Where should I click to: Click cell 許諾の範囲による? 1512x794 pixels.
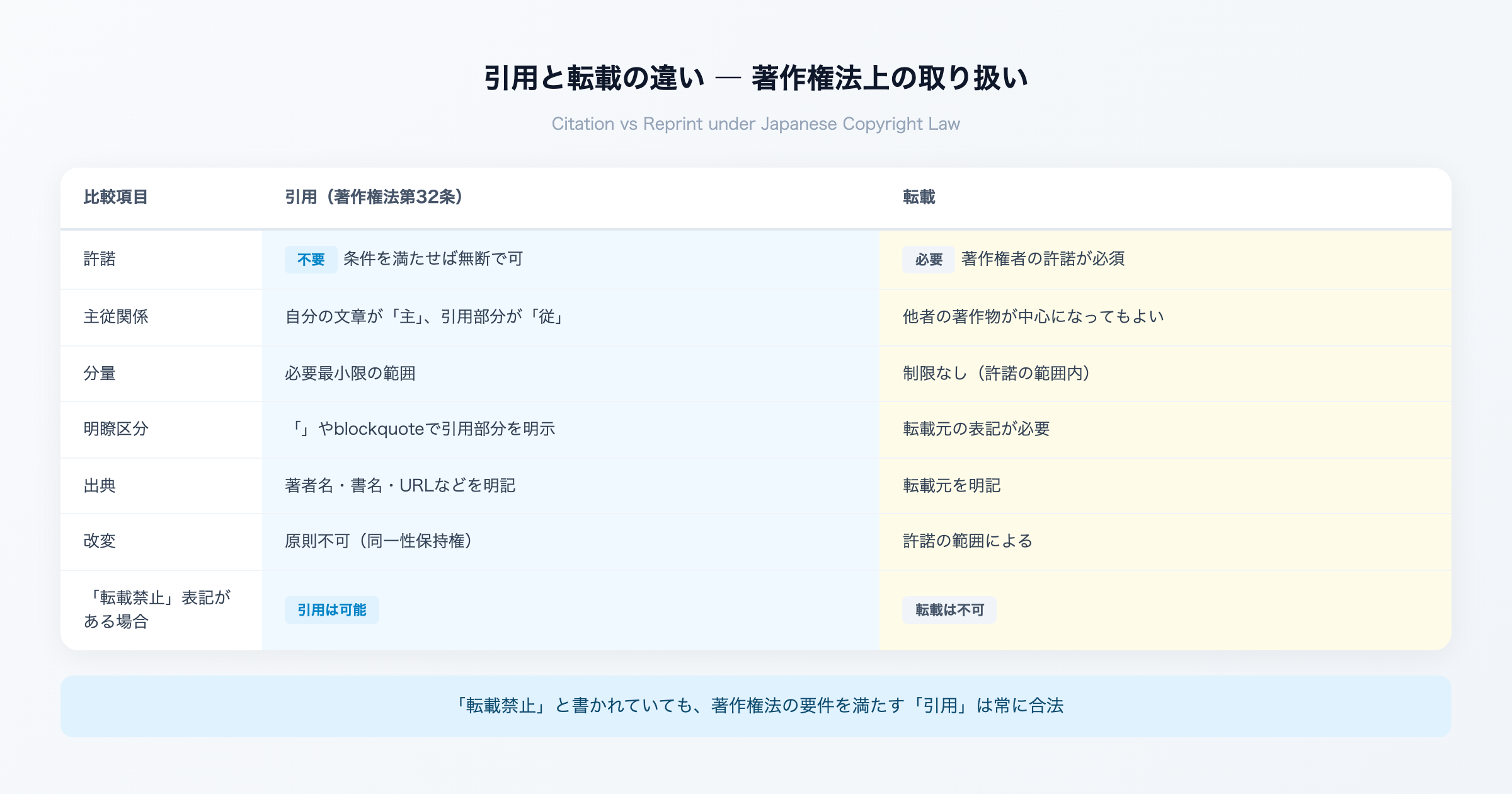click(968, 541)
